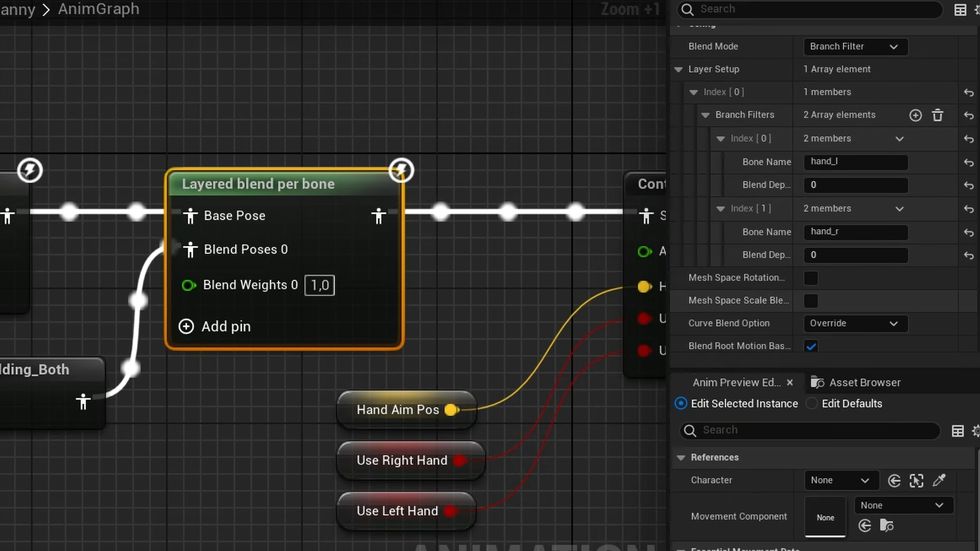
Task: Click the pose output pin on the Holding_Both node
Action: 82,401
